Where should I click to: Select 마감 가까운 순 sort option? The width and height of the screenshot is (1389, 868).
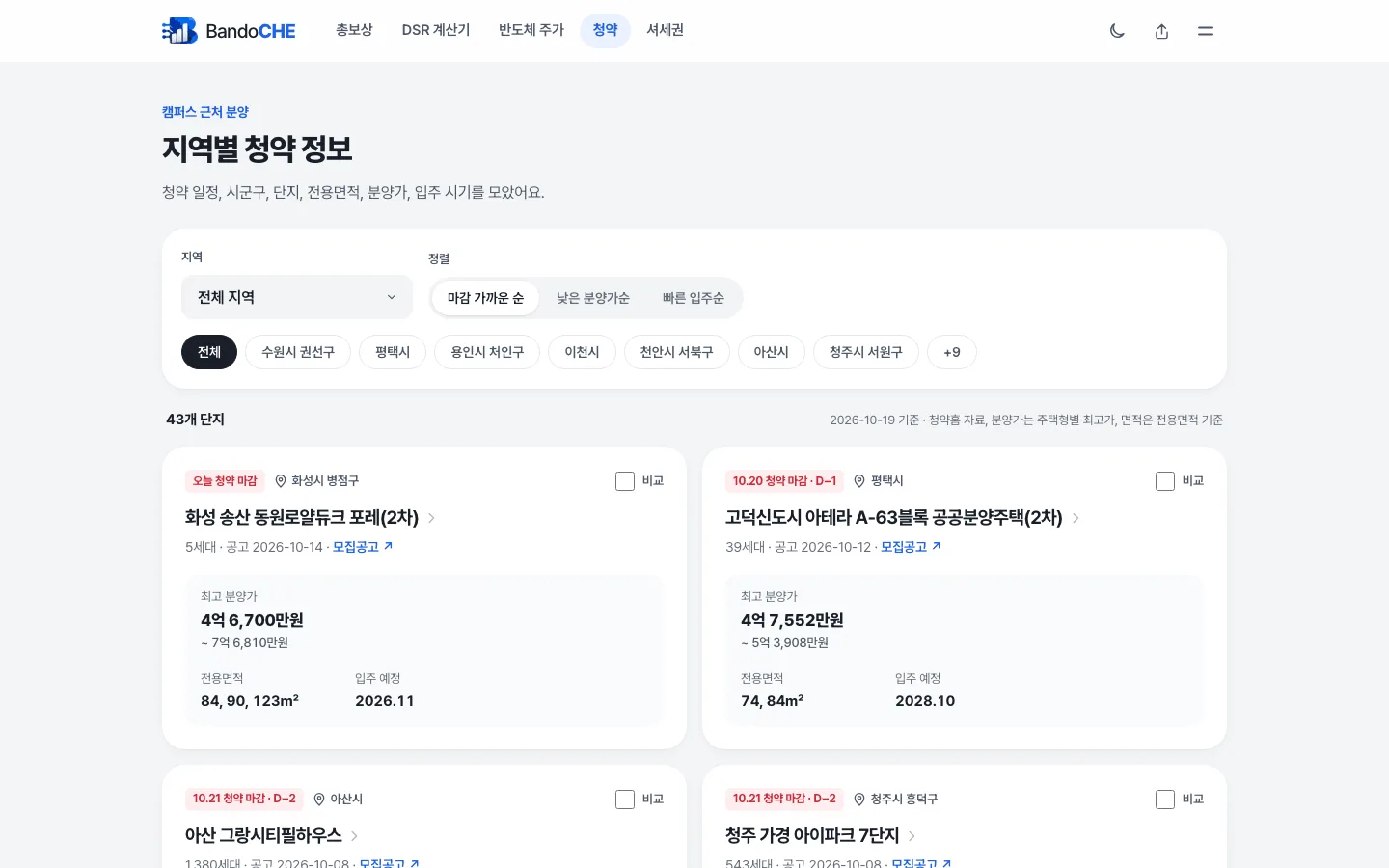tap(485, 298)
